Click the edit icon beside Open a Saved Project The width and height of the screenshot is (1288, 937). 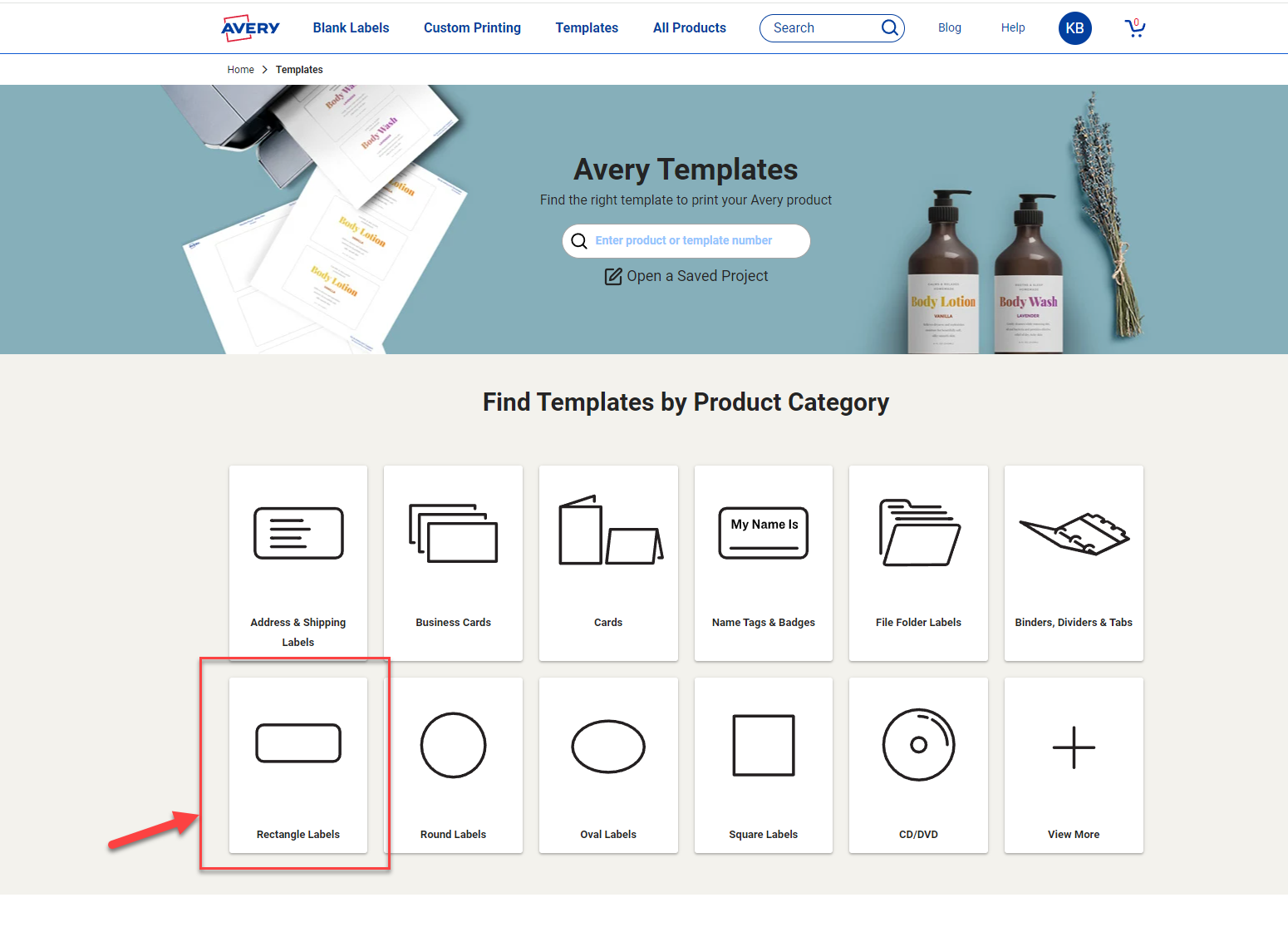coord(613,276)
